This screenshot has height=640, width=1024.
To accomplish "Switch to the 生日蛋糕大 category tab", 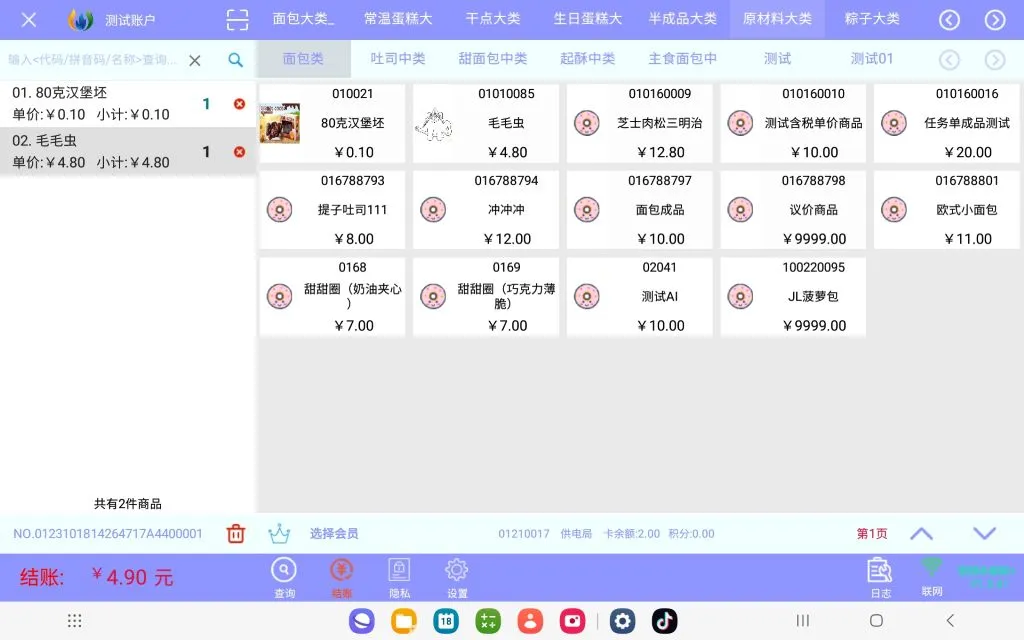I will pos(586,18).
